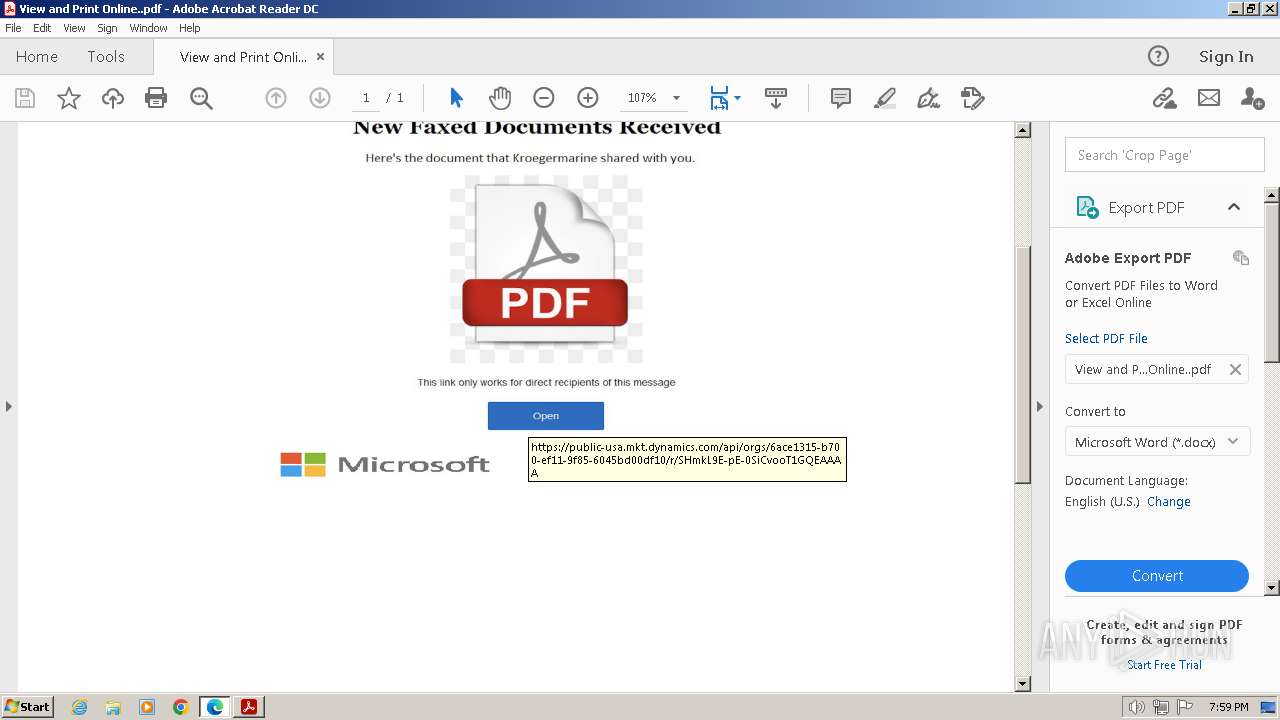Add a sticky note comment
The height and width of the screenshot is (720, 1280).
click(x=841, y=98)
